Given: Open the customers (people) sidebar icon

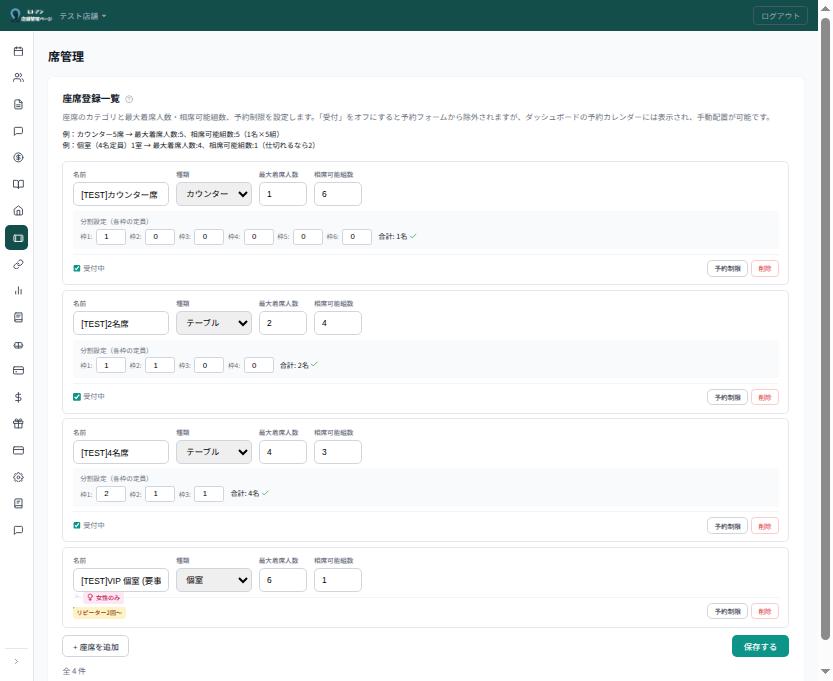Looking at the screenshot, I should [18, 78].
